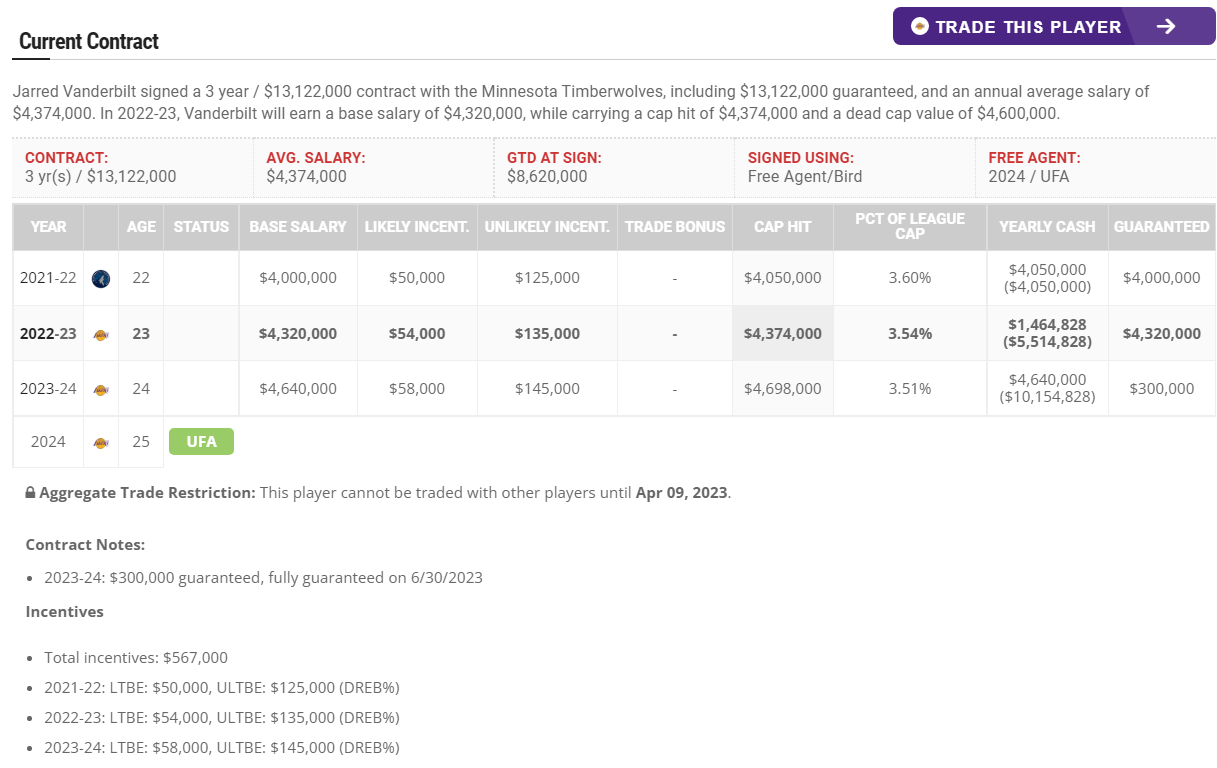Screen dimensions: 1217x768
Task: Click the Signed Using Free Agent/Bird box
Action: coord(854,167)
